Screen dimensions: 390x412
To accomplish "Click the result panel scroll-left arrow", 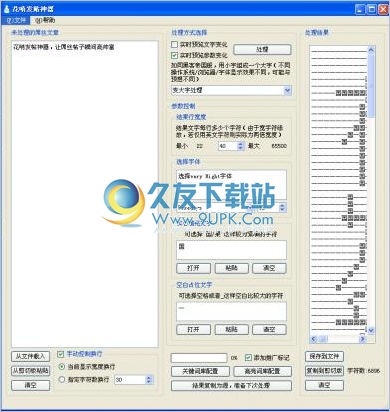I will pos(313,339).
